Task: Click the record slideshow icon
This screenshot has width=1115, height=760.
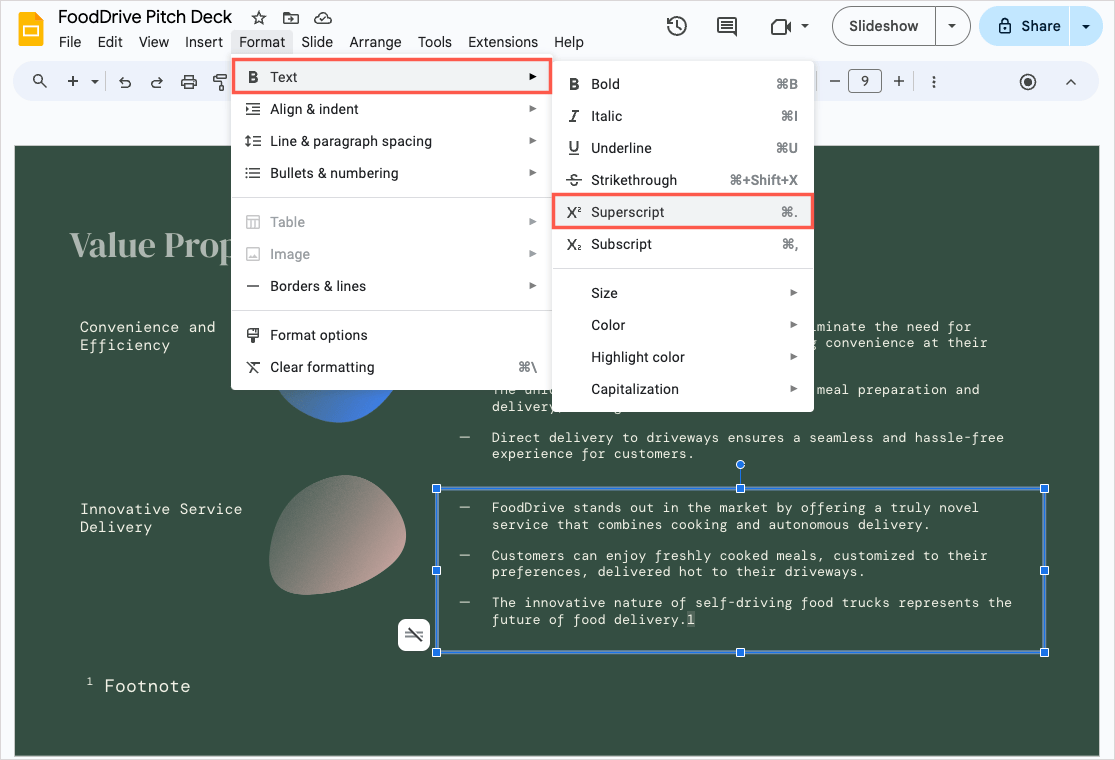Action: click(1028, 82)
